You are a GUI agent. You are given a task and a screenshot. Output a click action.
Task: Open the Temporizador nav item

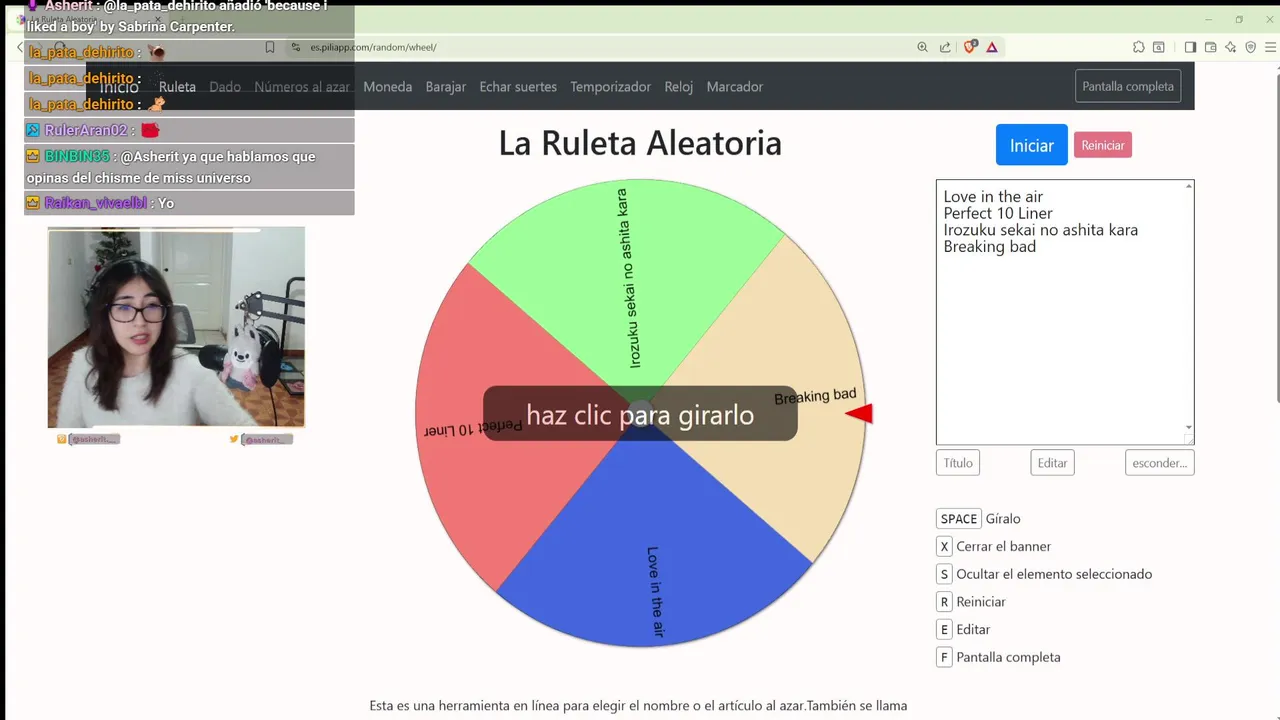[x=611, y=87]
